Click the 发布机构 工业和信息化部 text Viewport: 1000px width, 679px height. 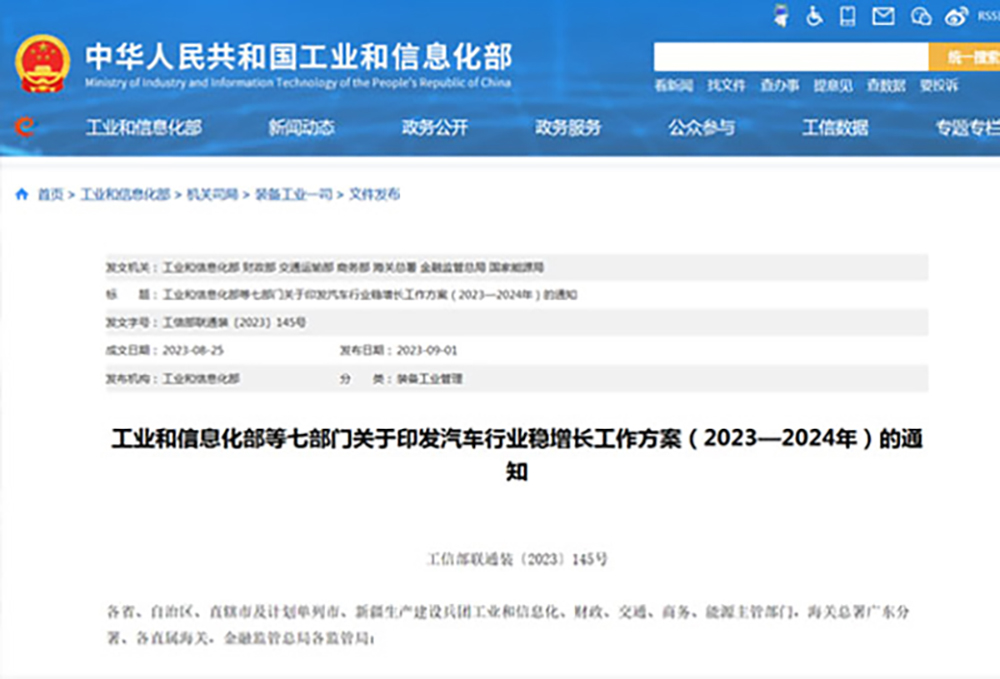coord(173,379)
